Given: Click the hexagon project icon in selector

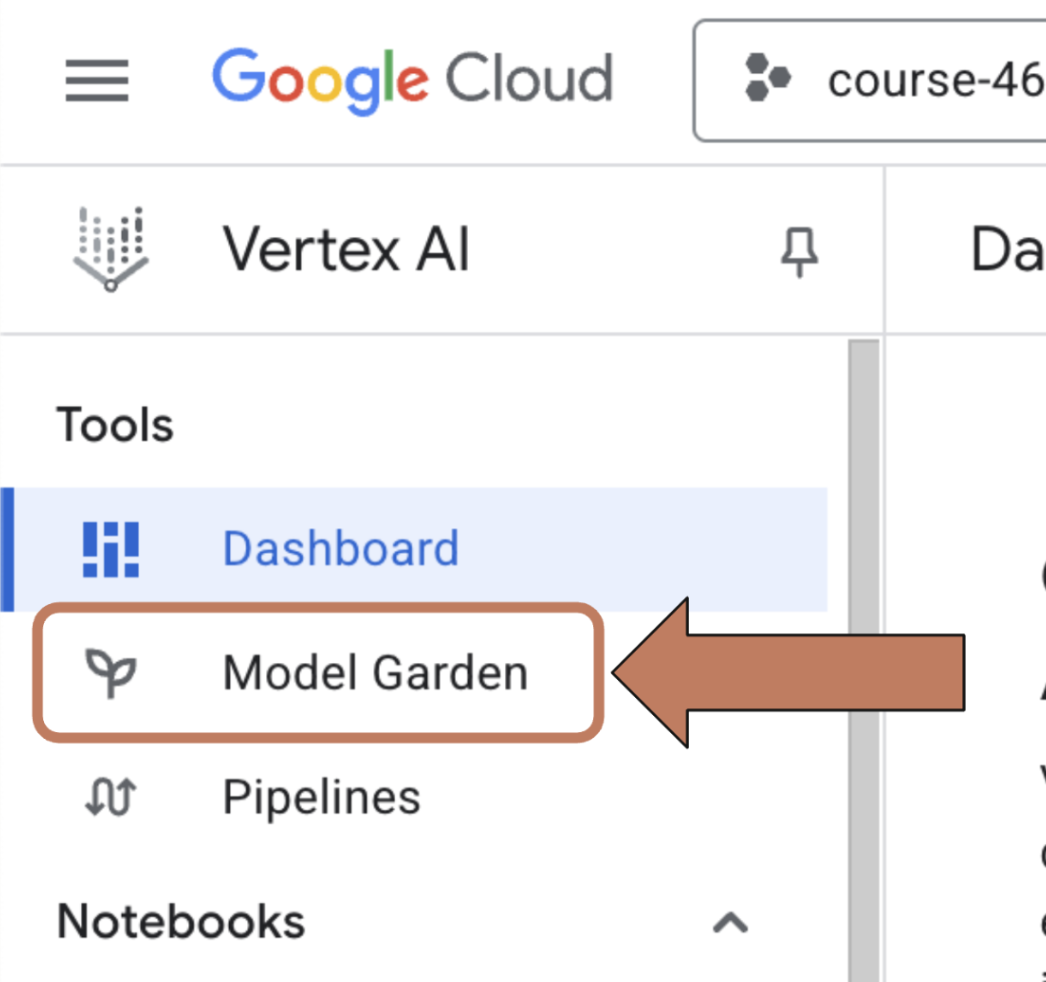Looking at the screenshot, I should 767,78.
